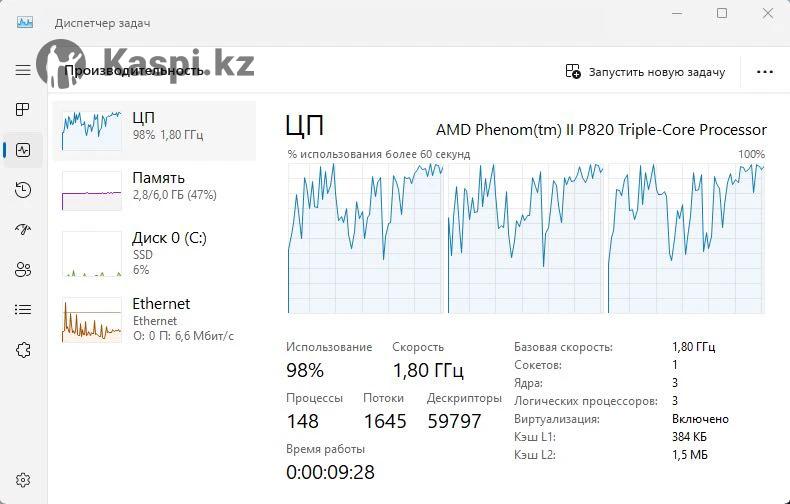The height and width of the screenshot is (504, 790).
Task: Go to the Processes page icon
Action: click(x=23, y=110)
